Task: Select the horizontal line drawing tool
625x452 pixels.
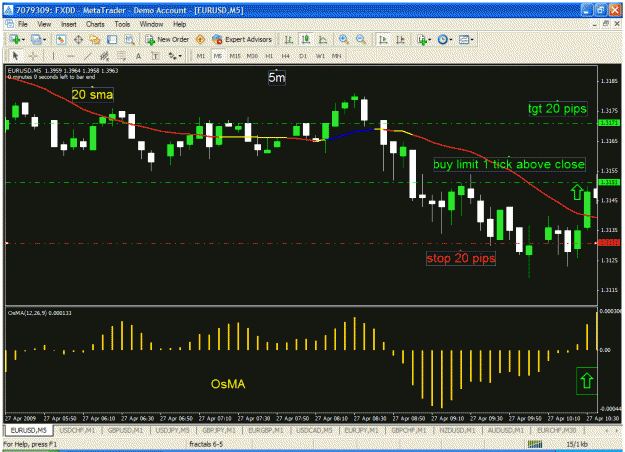Action: tap(71, 56)
